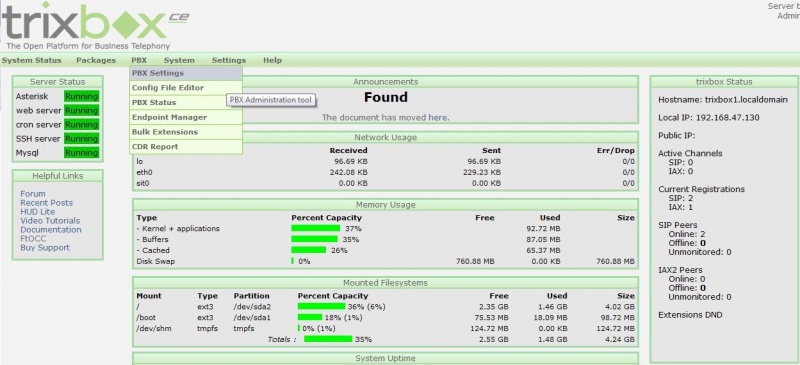Open the System Status menu

point(32,60)
